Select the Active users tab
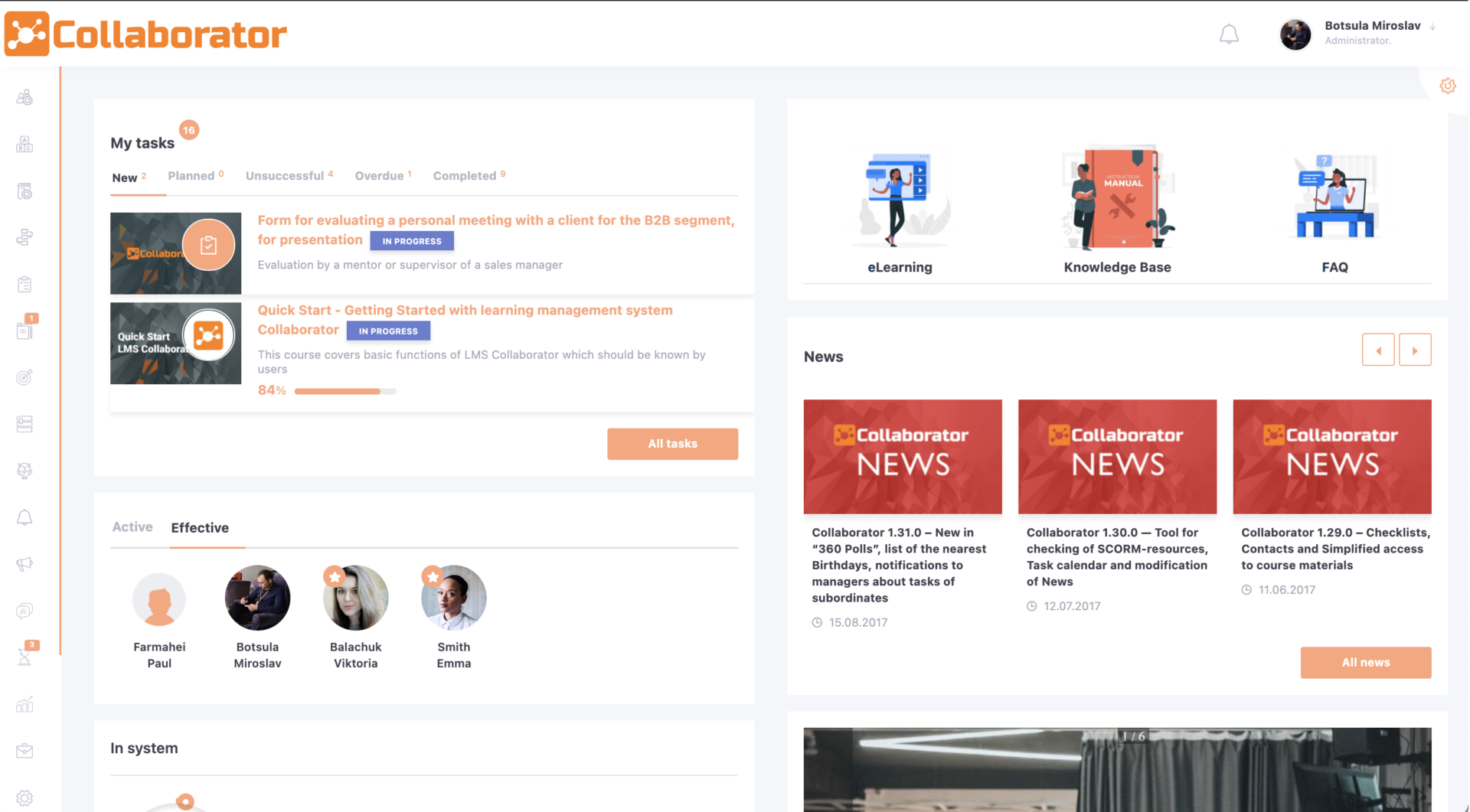 132,527
